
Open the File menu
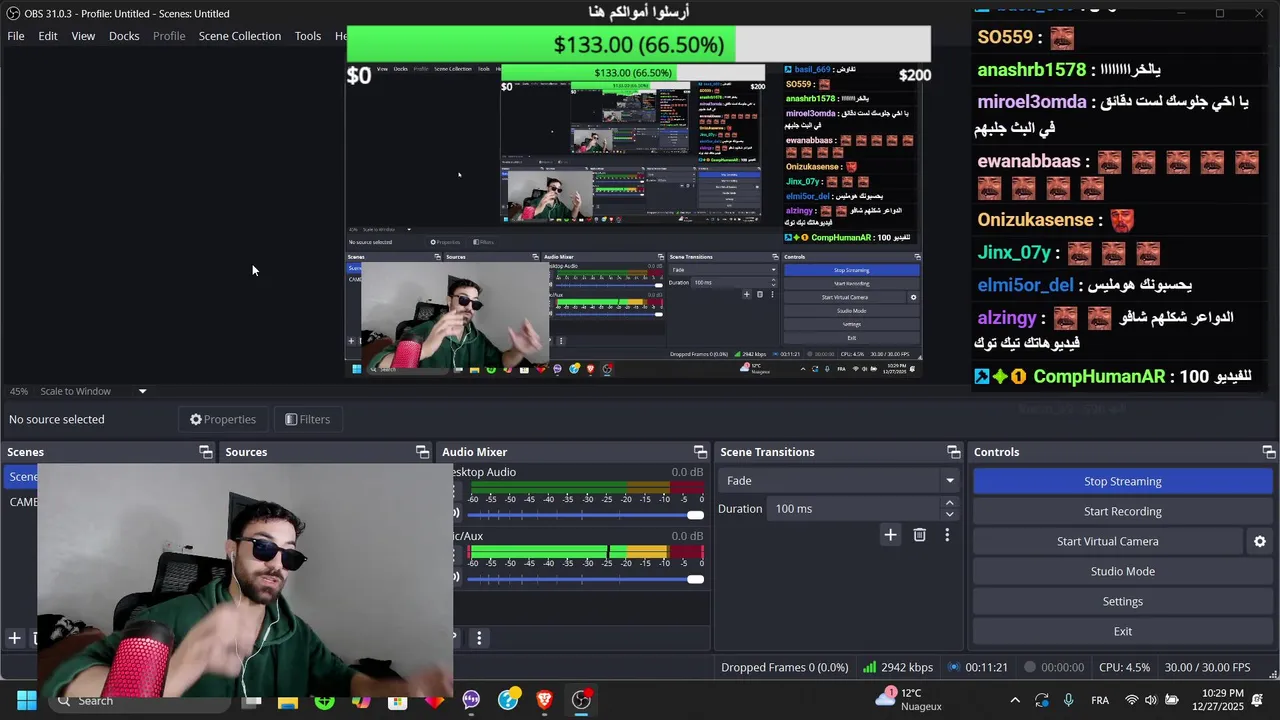click(16, 36)
